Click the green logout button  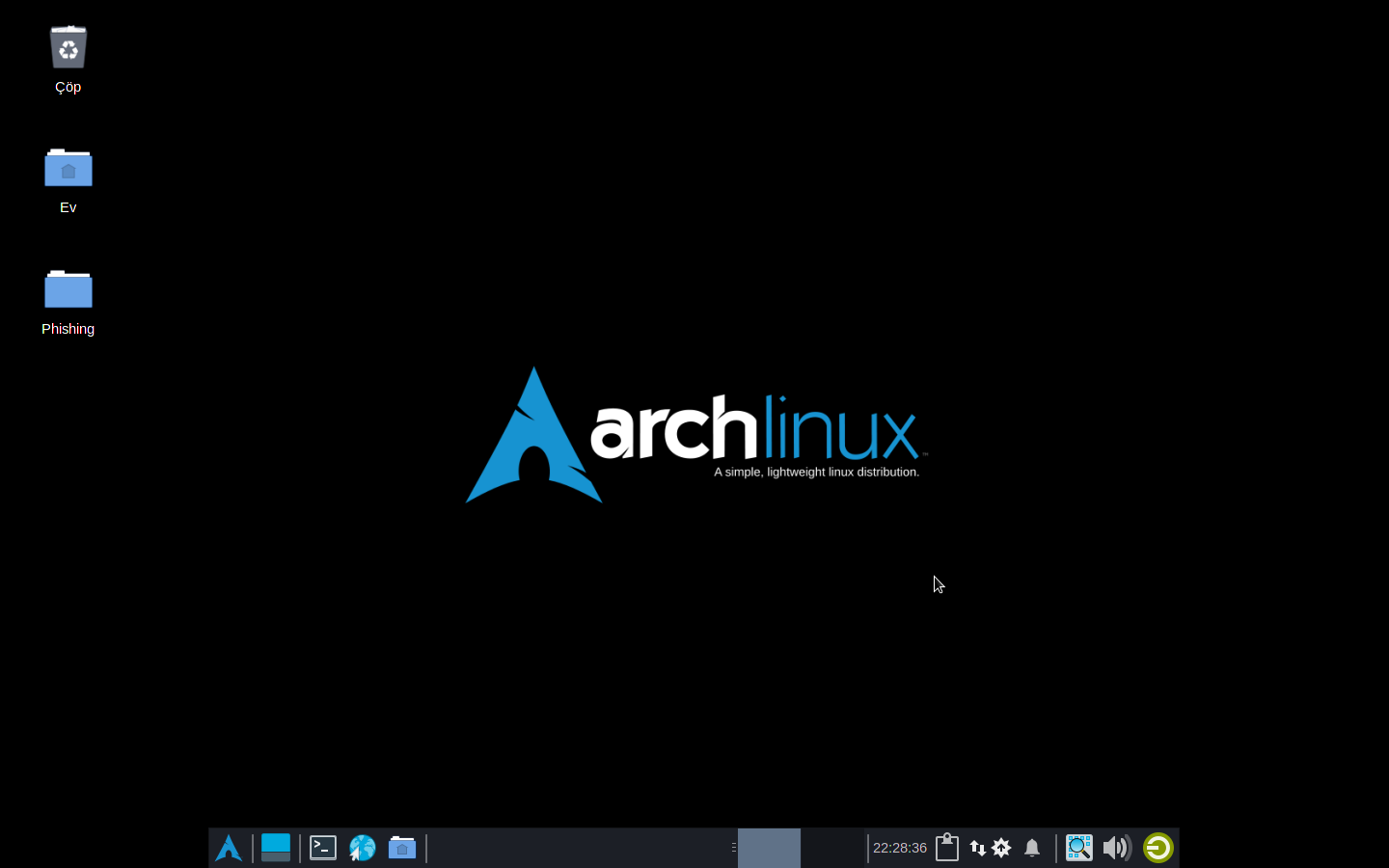(x=1158, y=848)
